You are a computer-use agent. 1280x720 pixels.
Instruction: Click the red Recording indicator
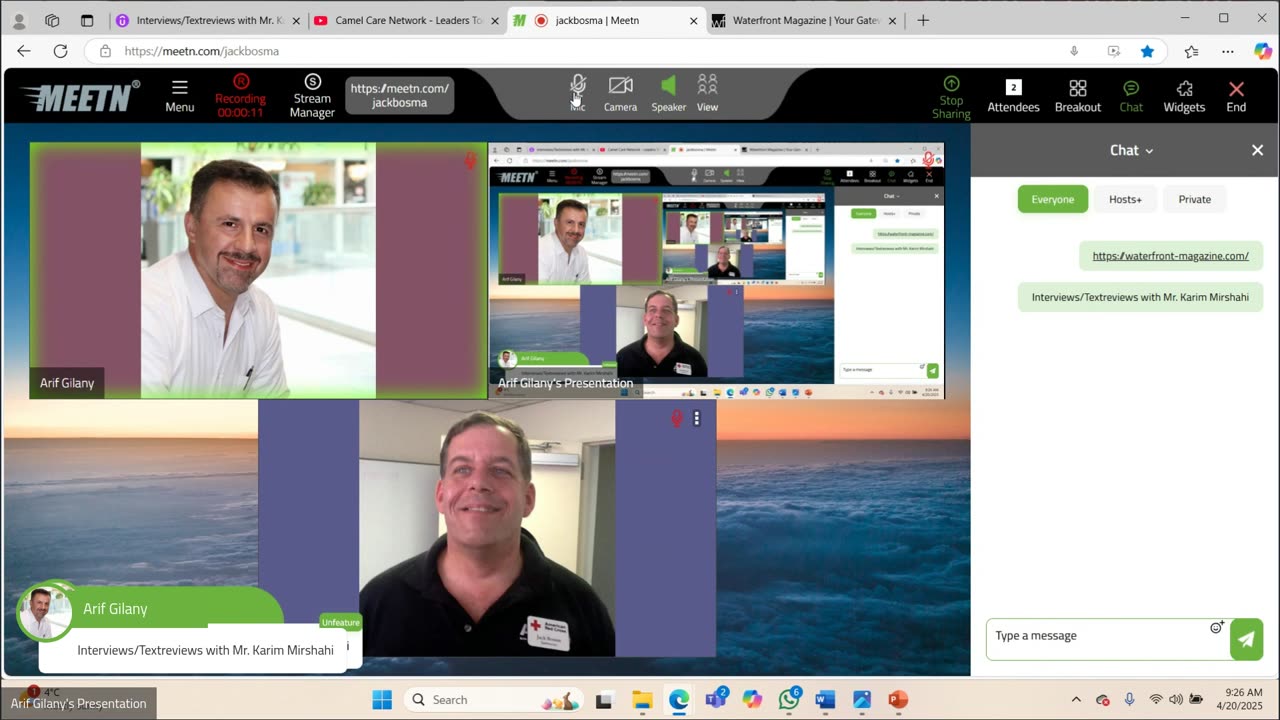240,95
